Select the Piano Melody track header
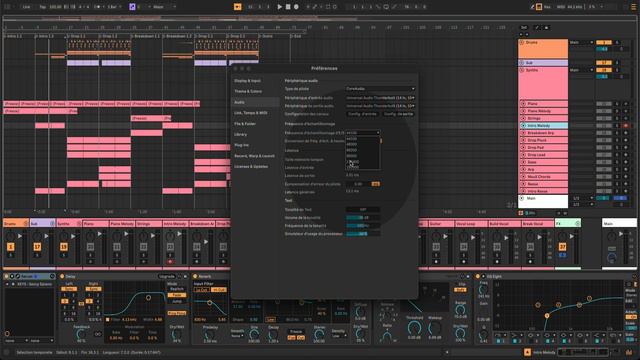The width and height of the screenshot is (640, 360). (543, 111)
